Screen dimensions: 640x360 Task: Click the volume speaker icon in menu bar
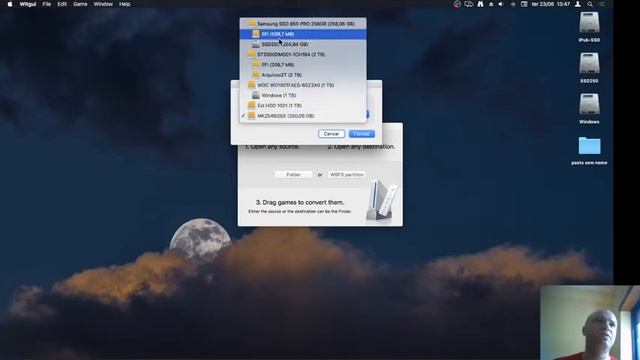(x=501, y=4)
